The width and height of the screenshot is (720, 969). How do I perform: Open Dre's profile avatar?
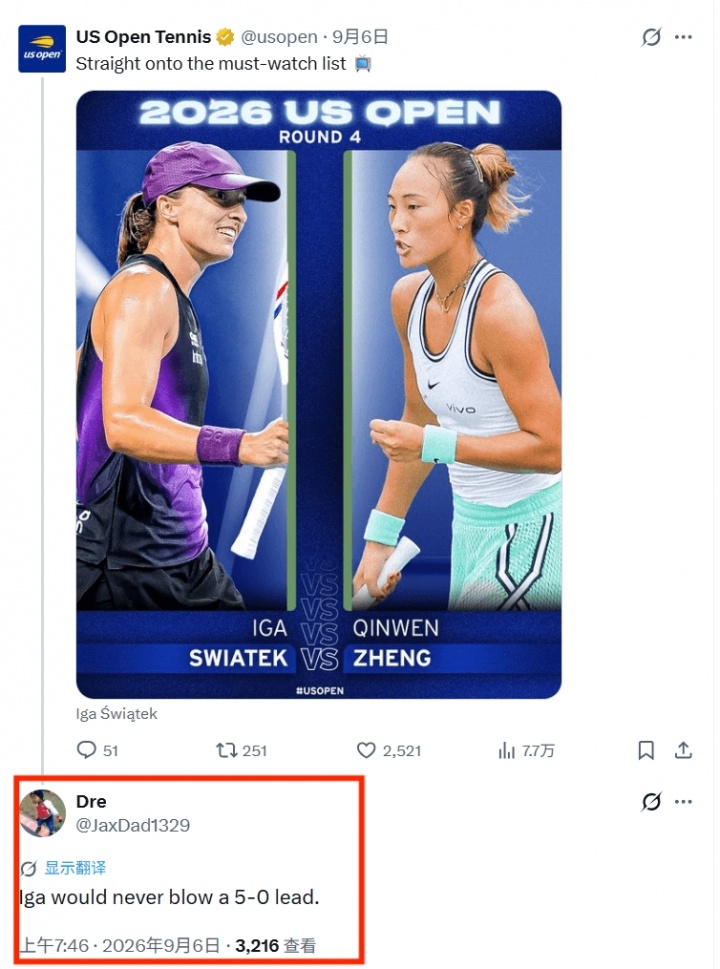coord(42,813)
